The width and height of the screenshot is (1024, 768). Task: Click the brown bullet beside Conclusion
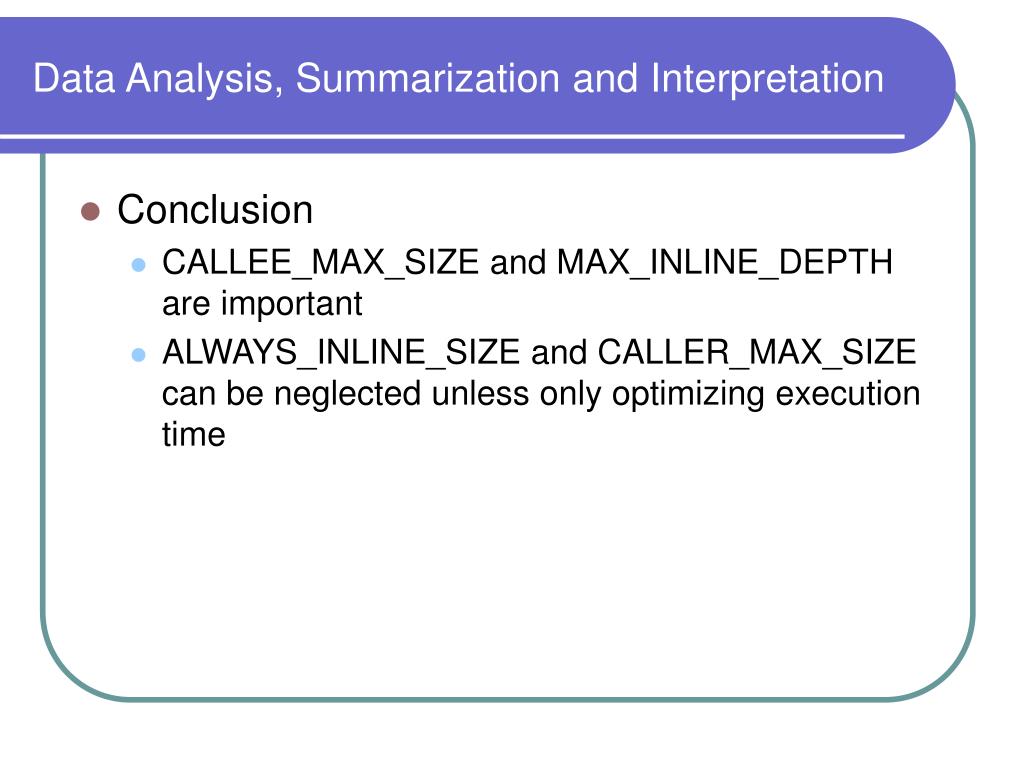tap(90, 212)
